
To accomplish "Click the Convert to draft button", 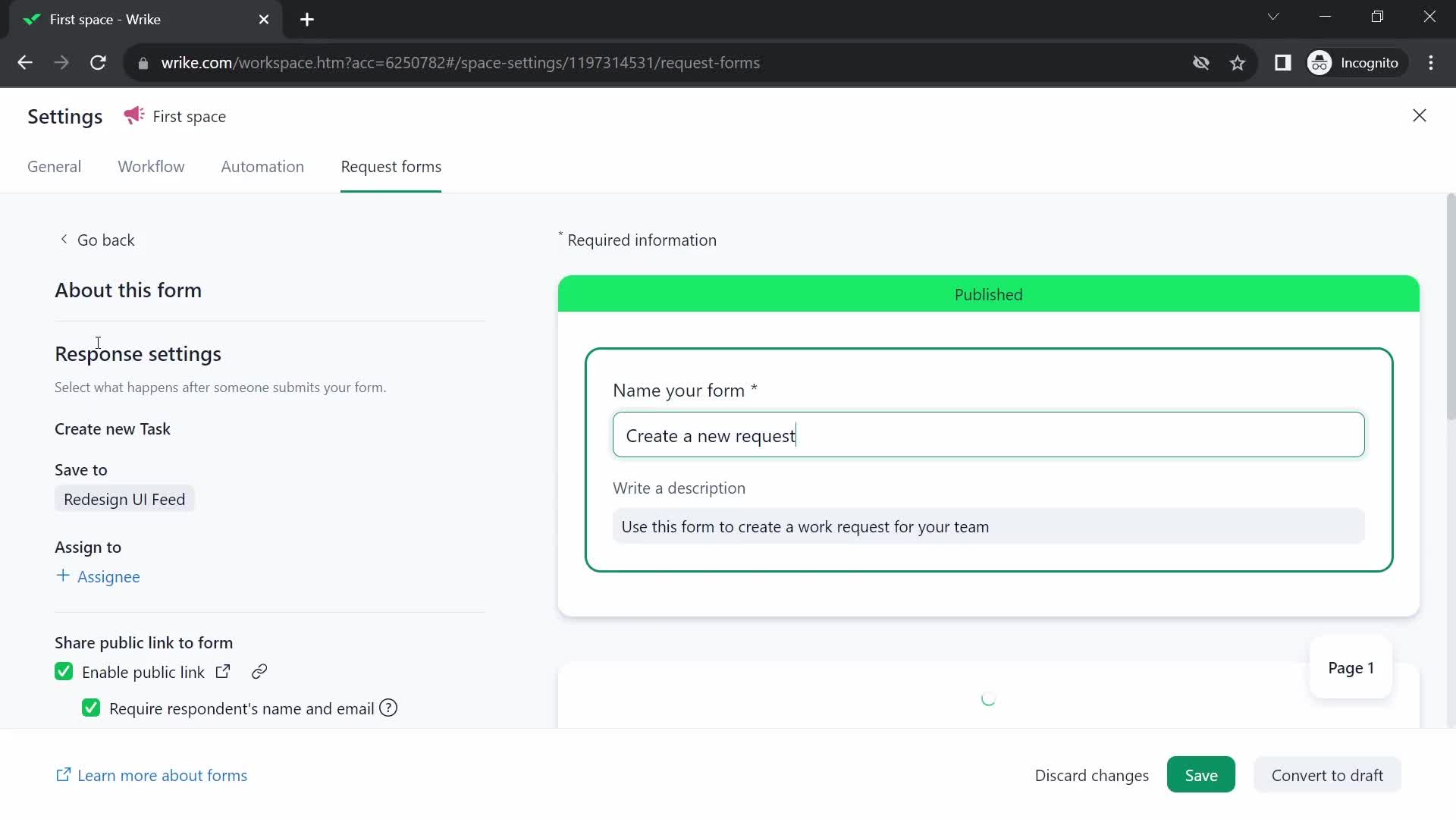I will click(1327, 775).
